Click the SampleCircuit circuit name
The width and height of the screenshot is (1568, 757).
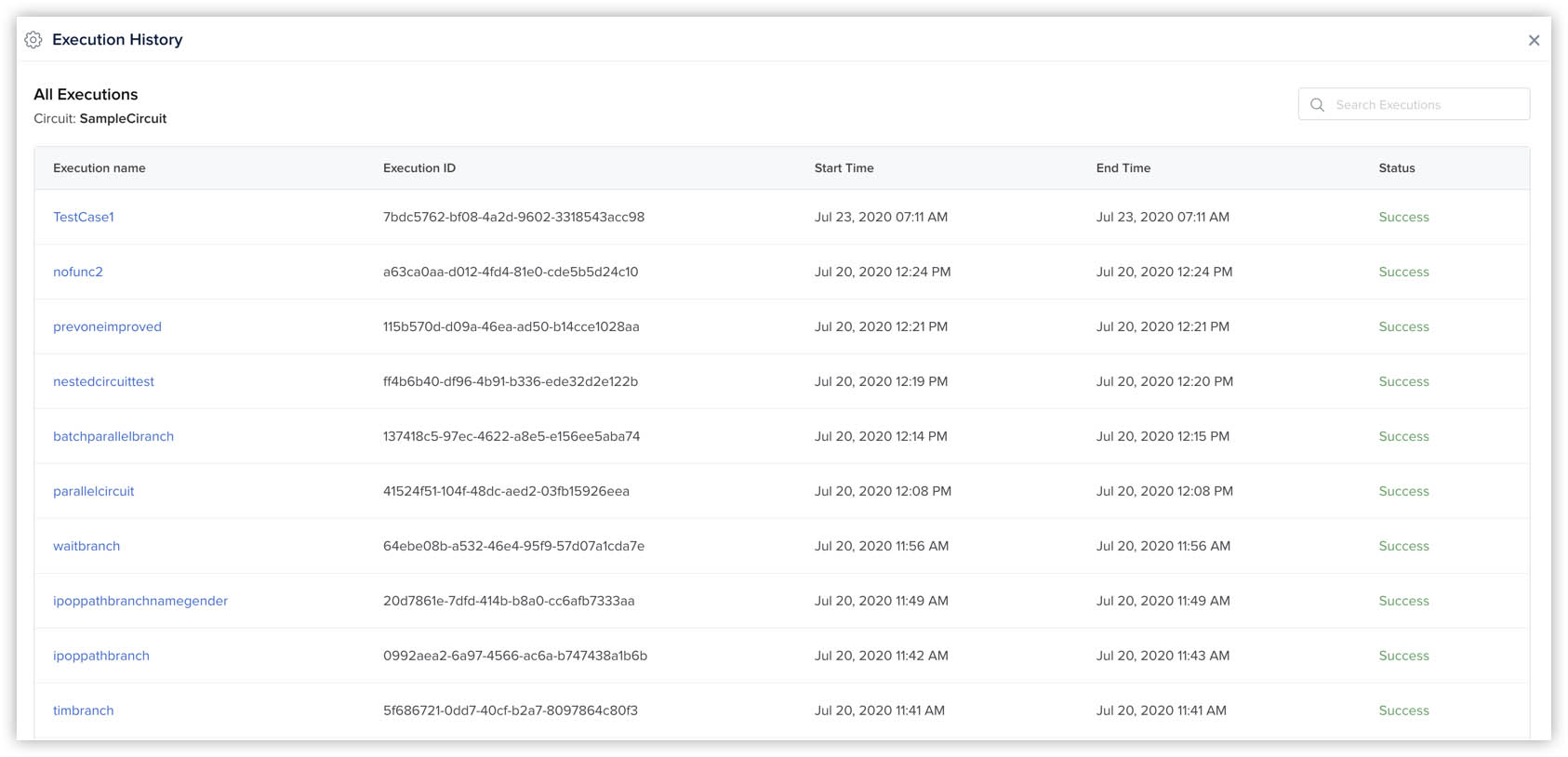(x=123, y=118)
